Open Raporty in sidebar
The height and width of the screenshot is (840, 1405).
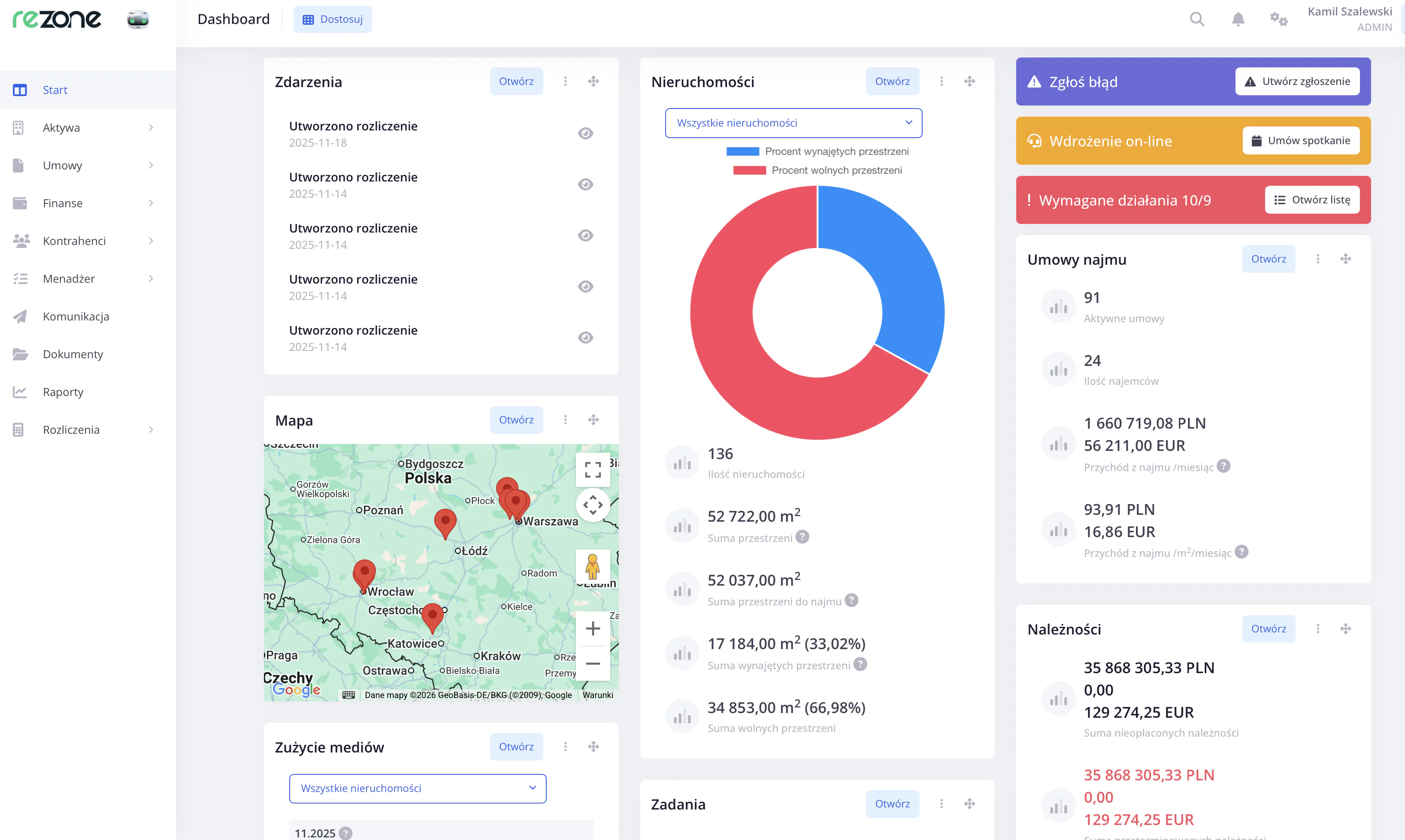[x=88, y=392]
